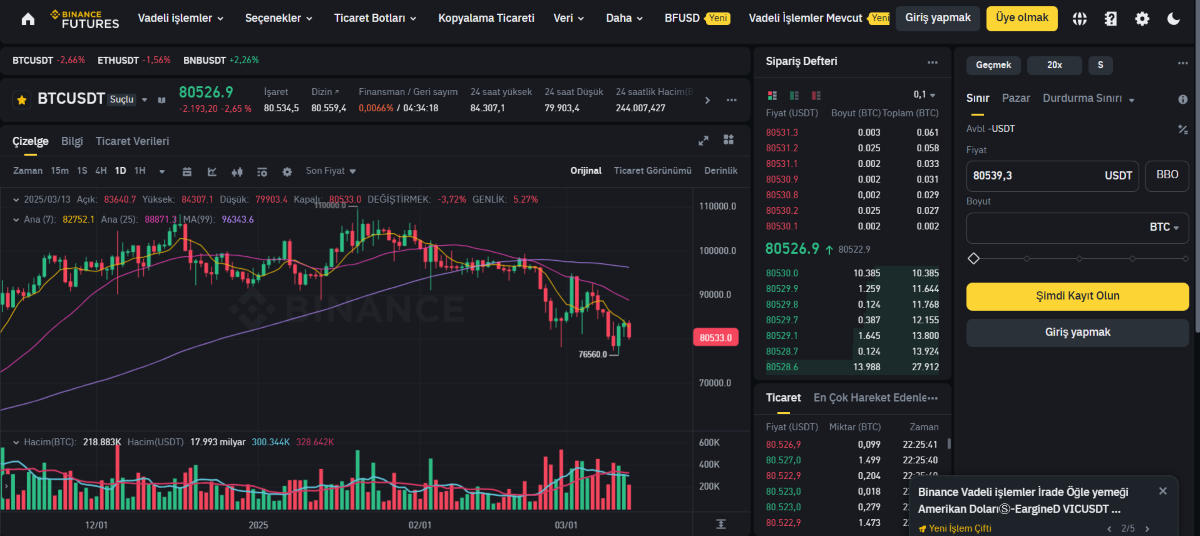The image size is (1200, 536).
Task: Change BTC size unit dropdown
Action: [x=1164, y=228]
